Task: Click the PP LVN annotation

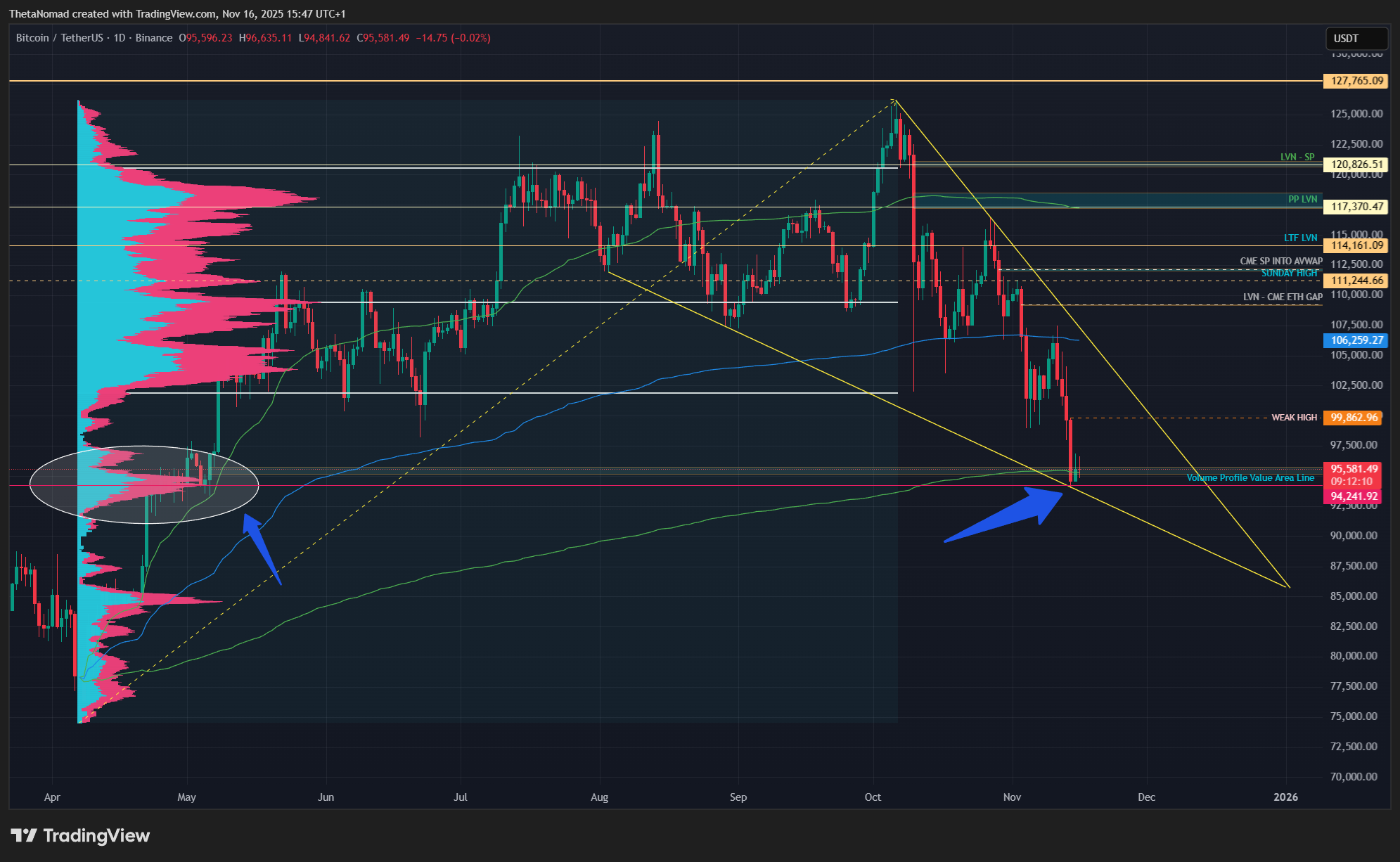Action: tap(1302, 199)
